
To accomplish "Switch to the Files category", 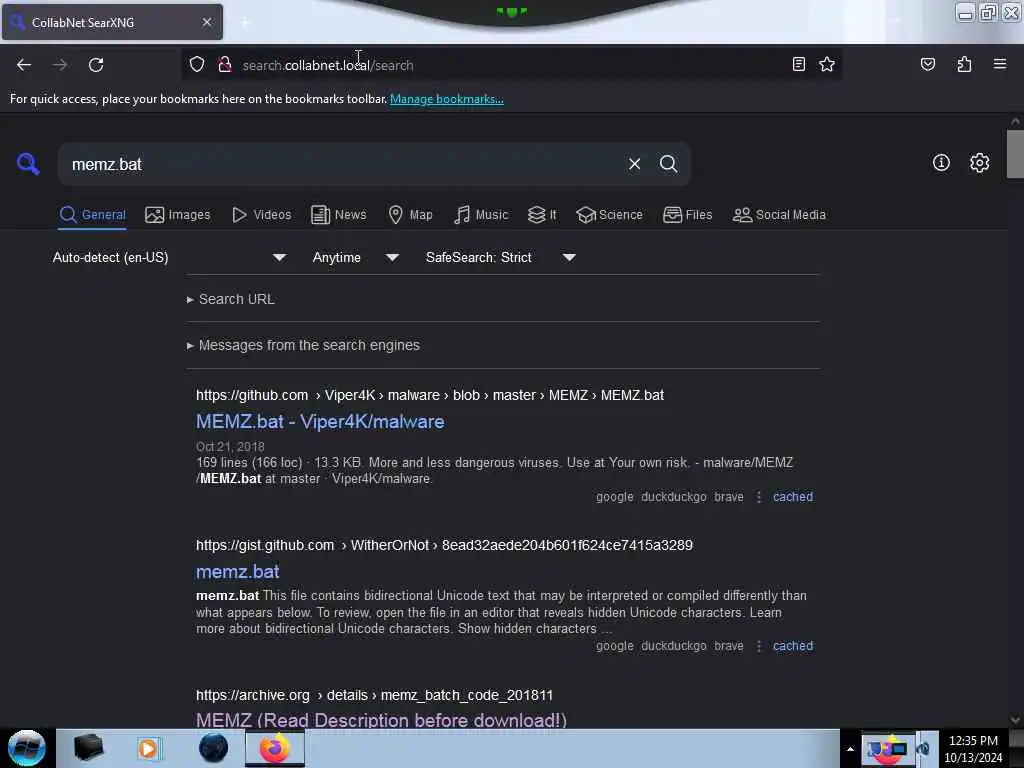I will [687, 215].
